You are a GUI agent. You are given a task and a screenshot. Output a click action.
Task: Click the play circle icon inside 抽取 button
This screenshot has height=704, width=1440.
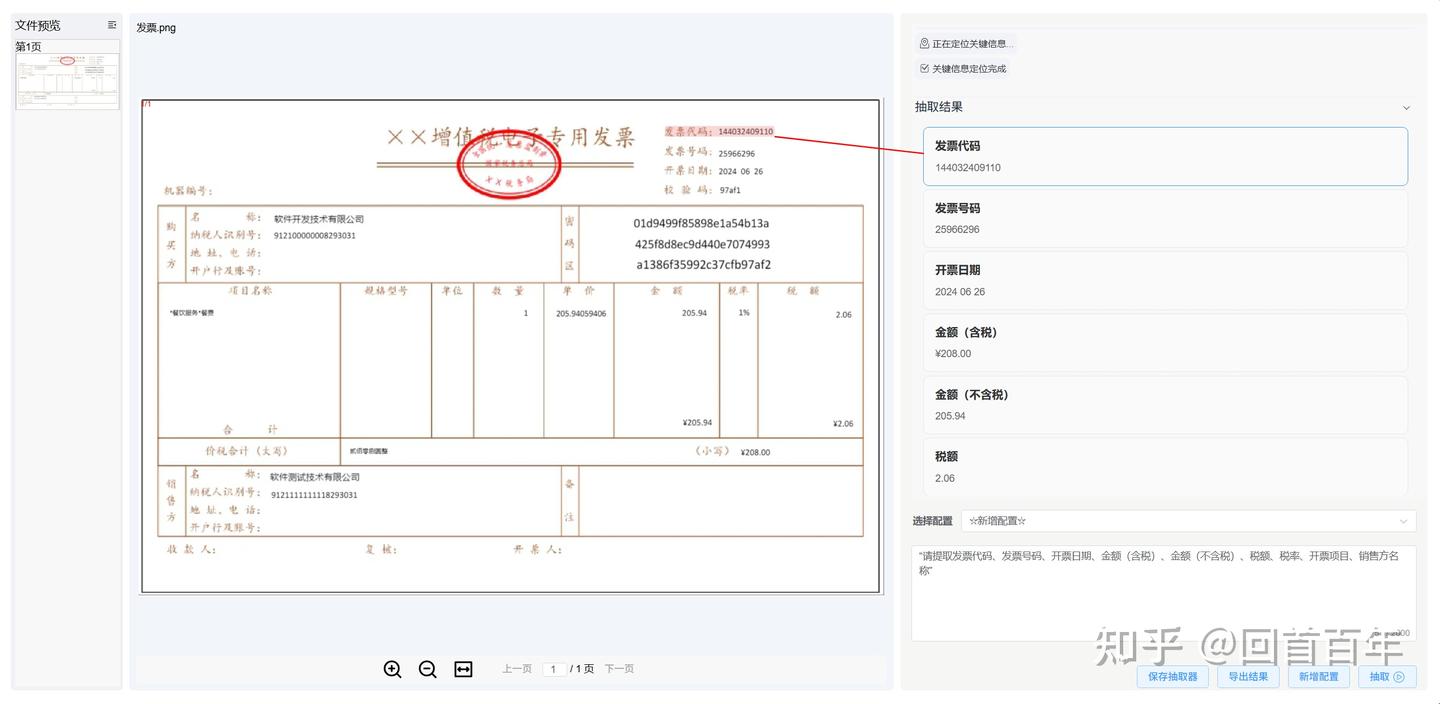point(1399,676)
